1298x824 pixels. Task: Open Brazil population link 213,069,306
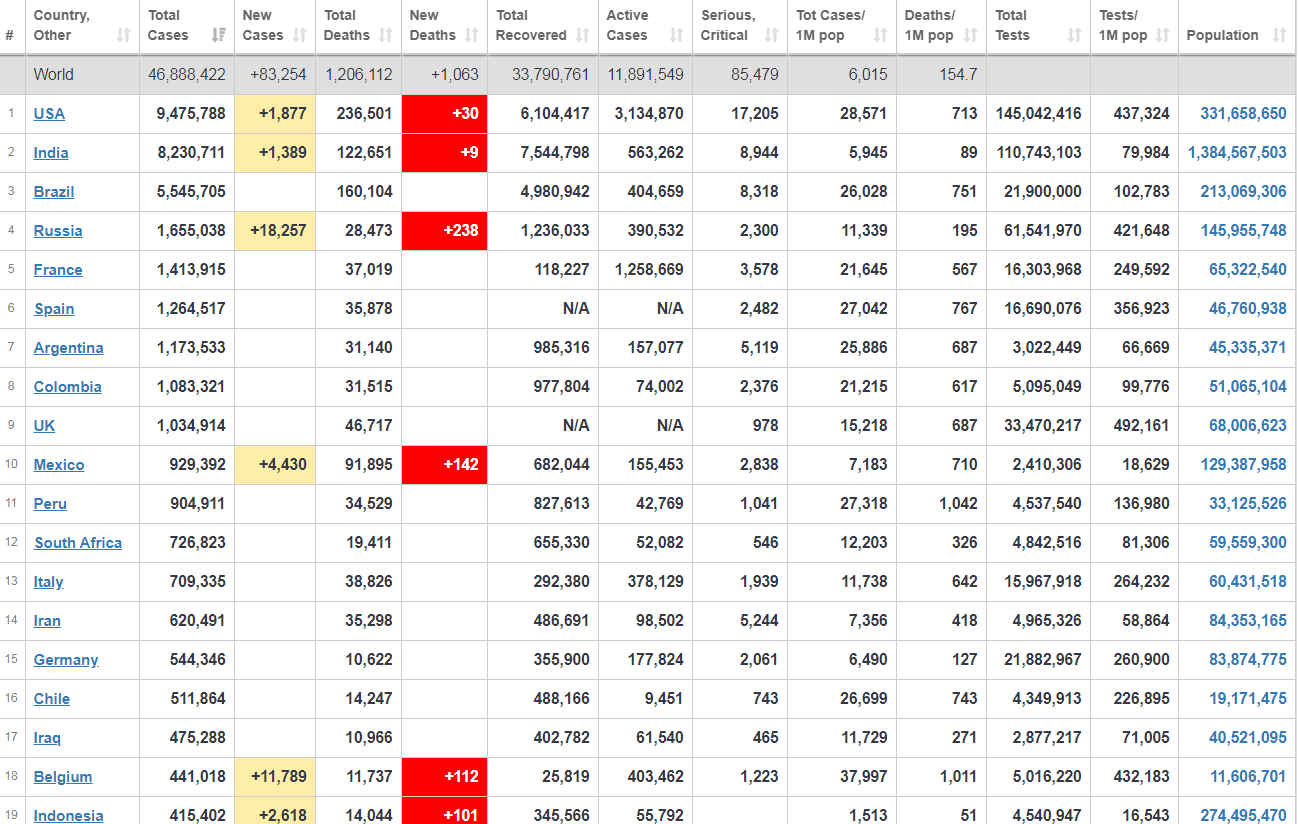click(x=1243, y=192)
